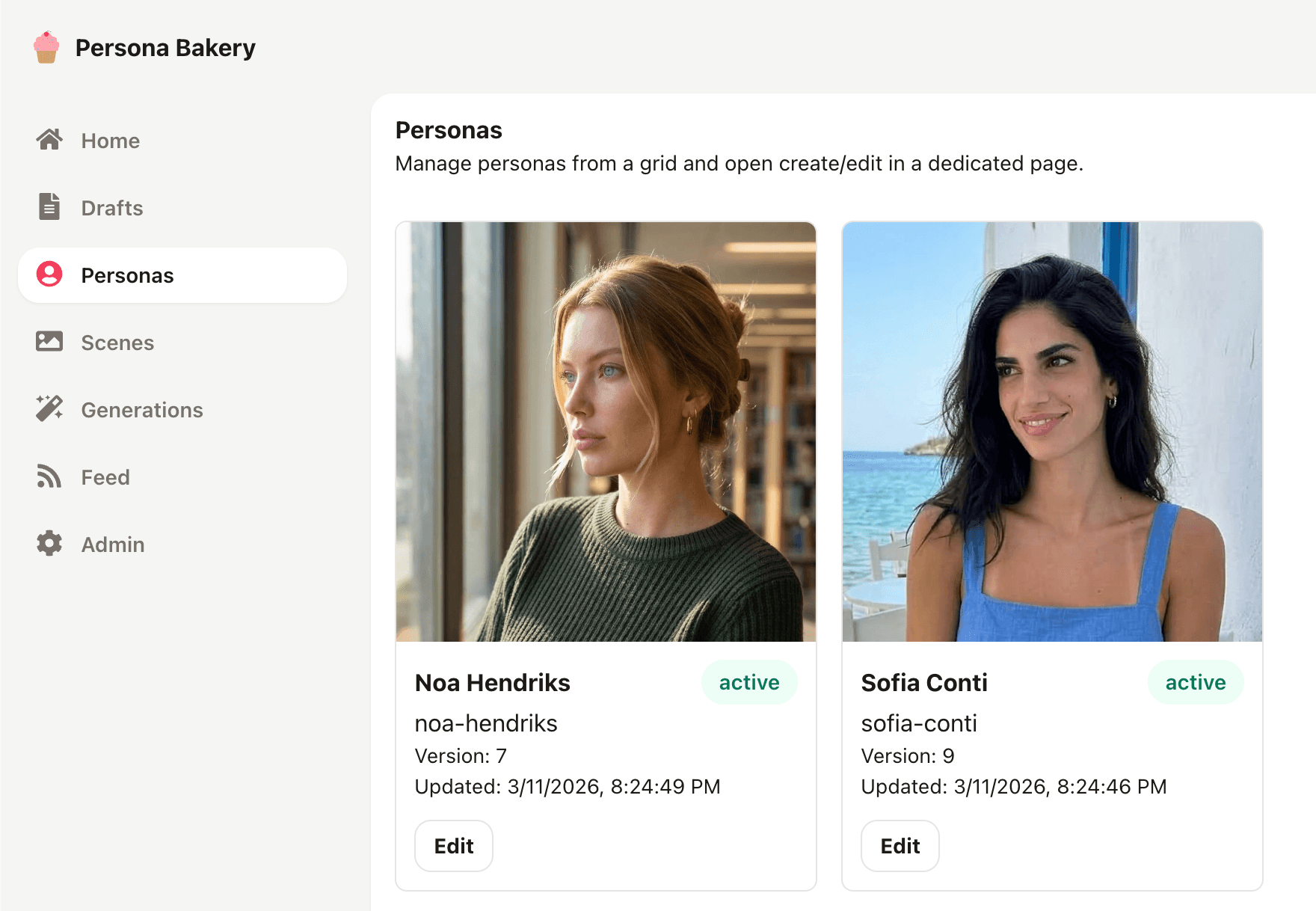The height and width of the screenshot is (911, 1316).
Task: Open the Home sidebar entry
Action: pyautogui.click(x=109, y=140)
